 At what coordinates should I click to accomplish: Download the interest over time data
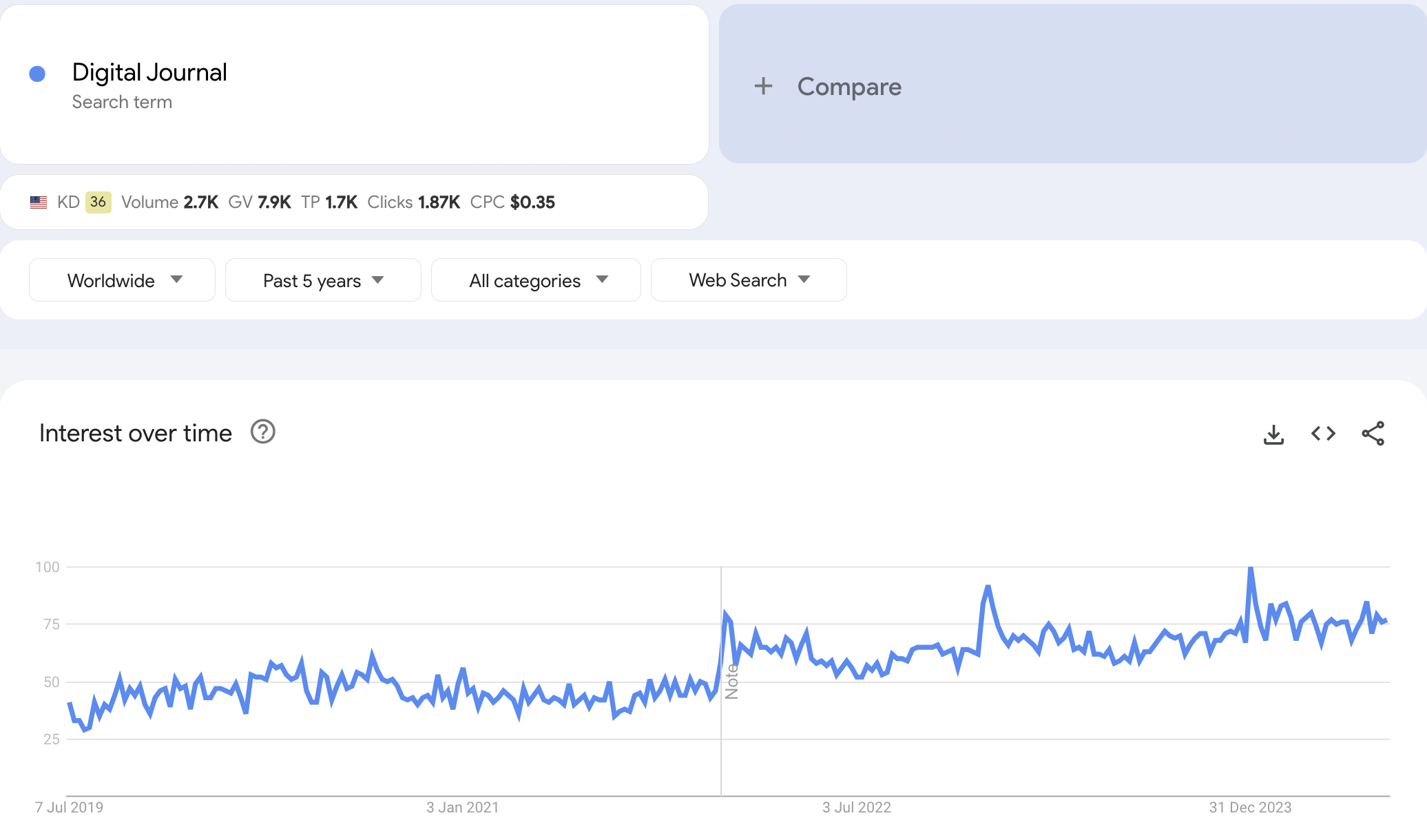pos(1273,434)
